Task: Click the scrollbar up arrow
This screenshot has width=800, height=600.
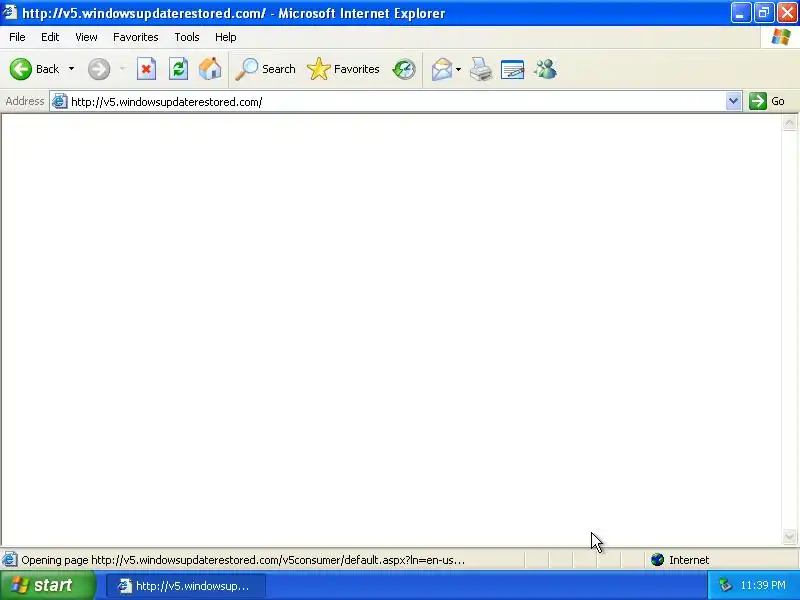Action: point(789,123)
